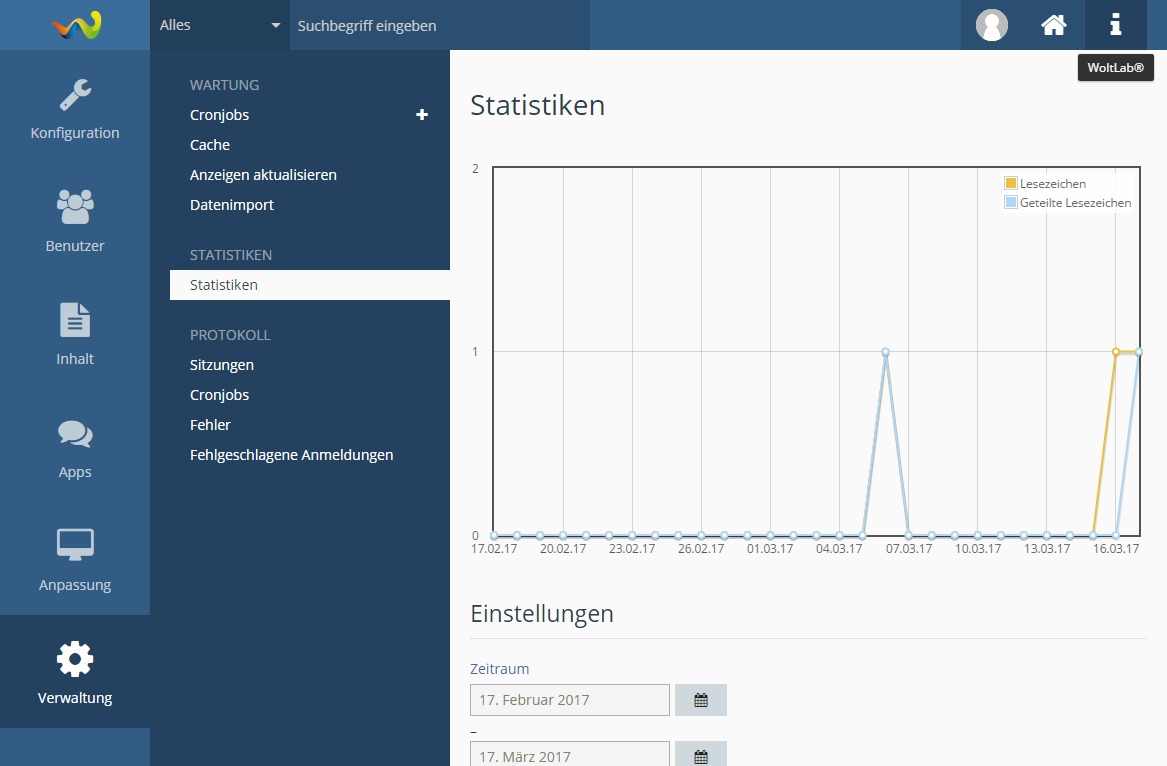Open the Konfiguration wrench section
The width and height of the screenshot is (1167, 766).
(75, 108)
